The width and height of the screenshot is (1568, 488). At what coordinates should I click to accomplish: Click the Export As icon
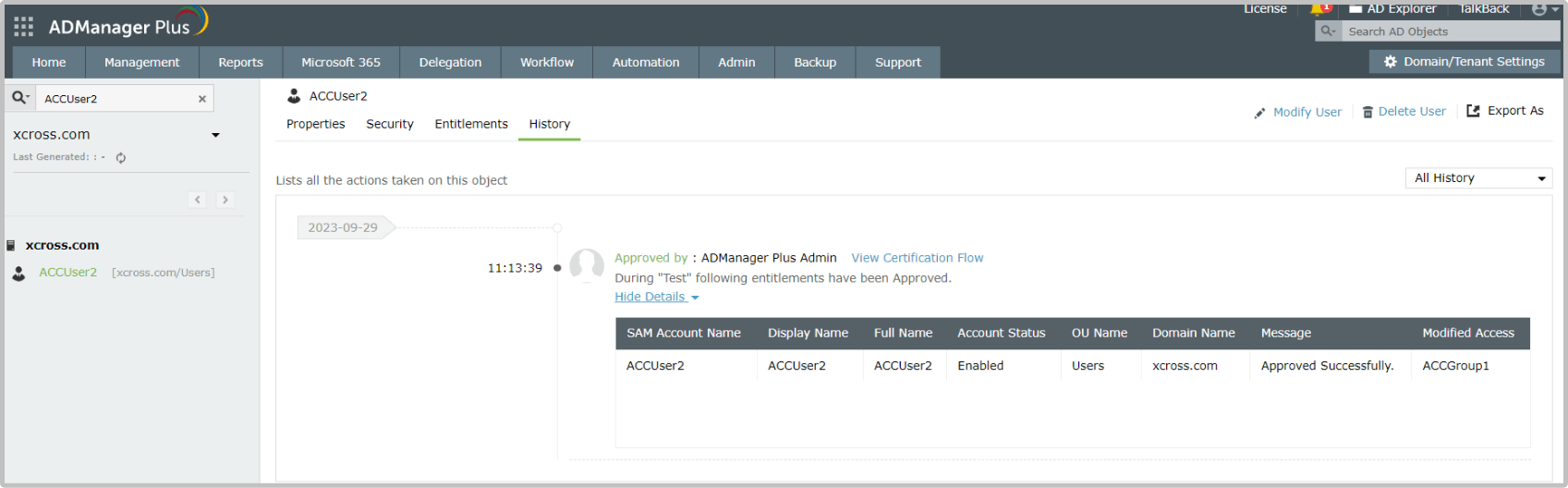click(1474, 111)
